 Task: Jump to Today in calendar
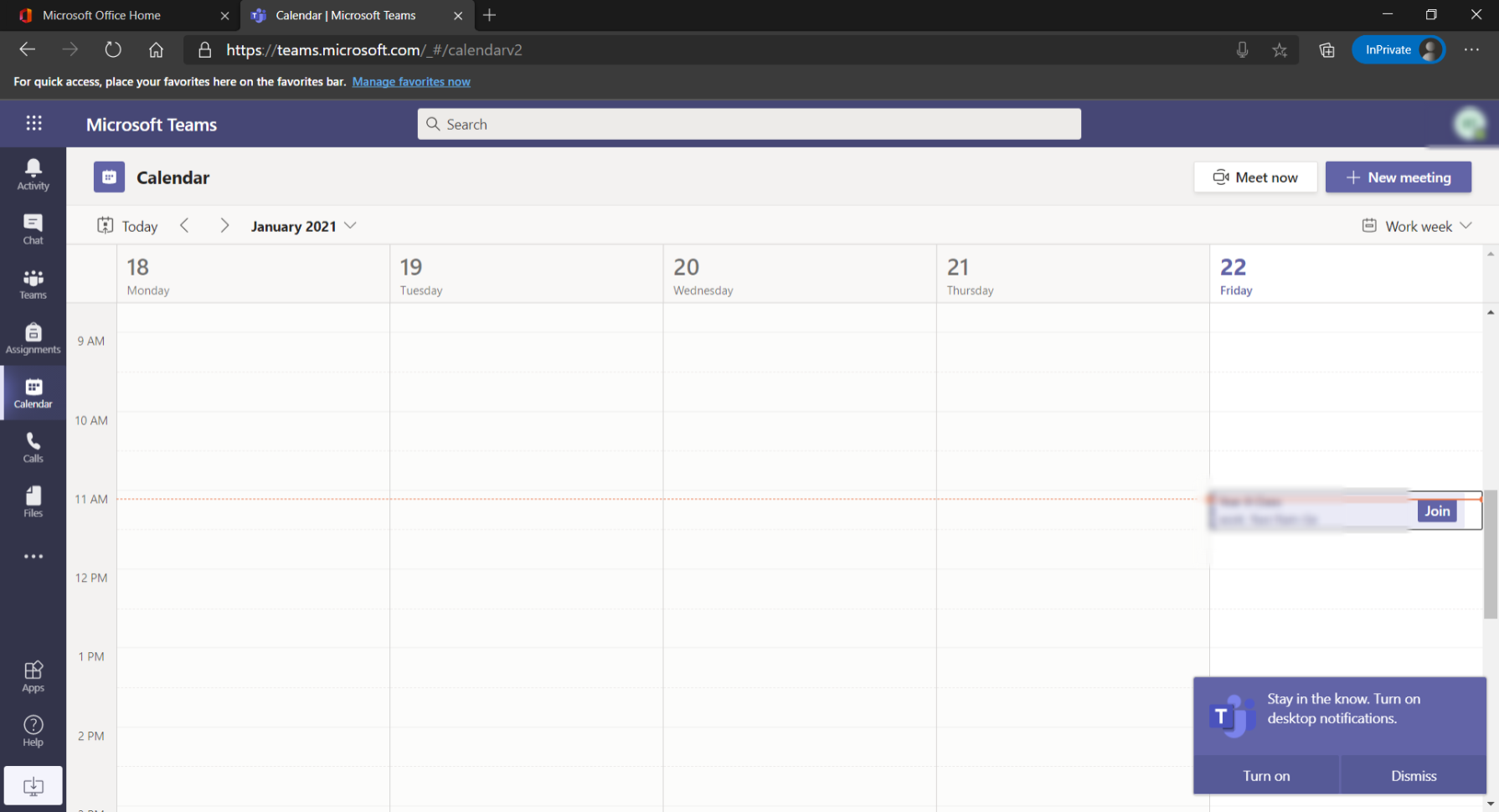click(x=127, y=226)
